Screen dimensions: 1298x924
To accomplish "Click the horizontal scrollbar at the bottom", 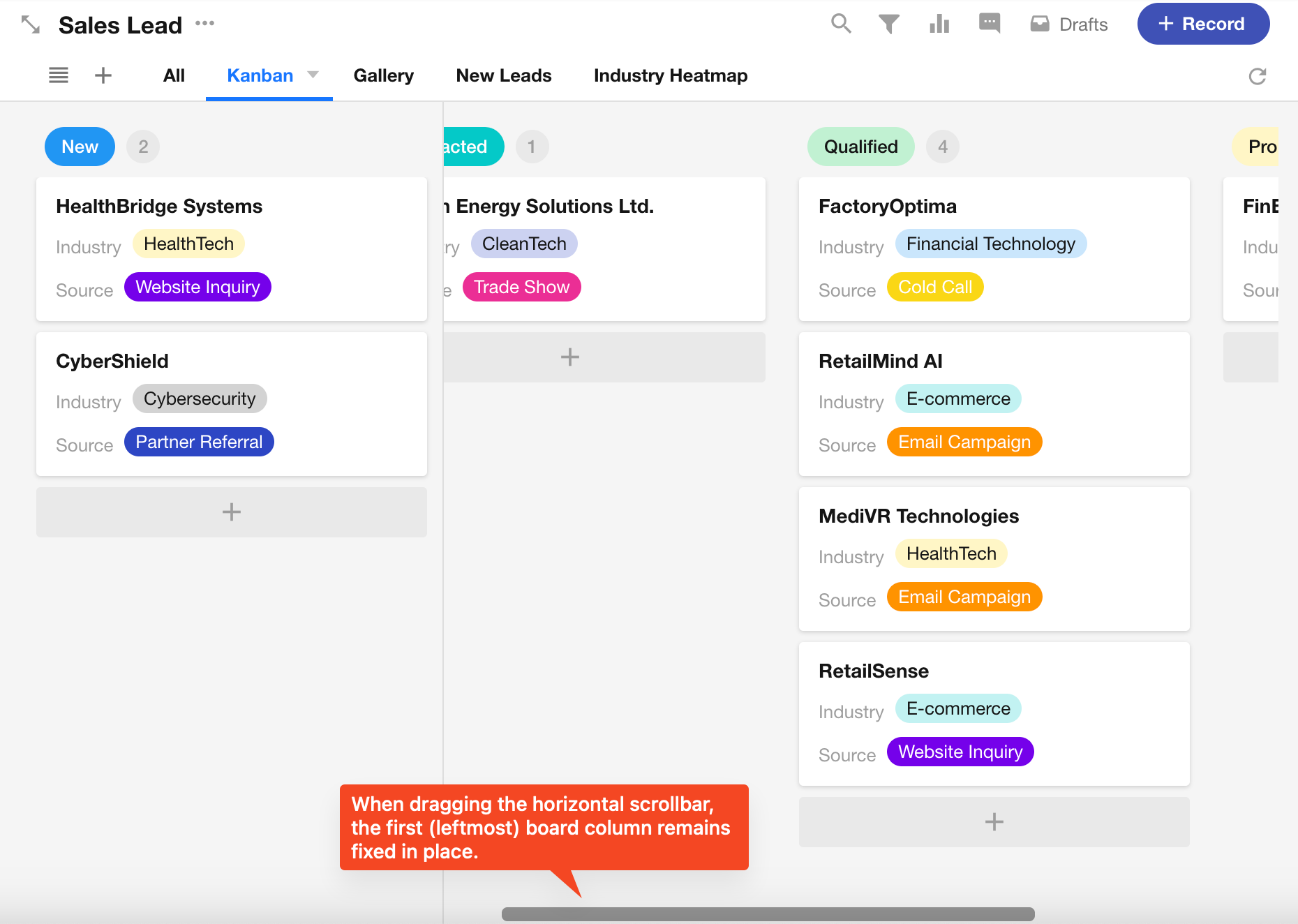I will [768, 914].
